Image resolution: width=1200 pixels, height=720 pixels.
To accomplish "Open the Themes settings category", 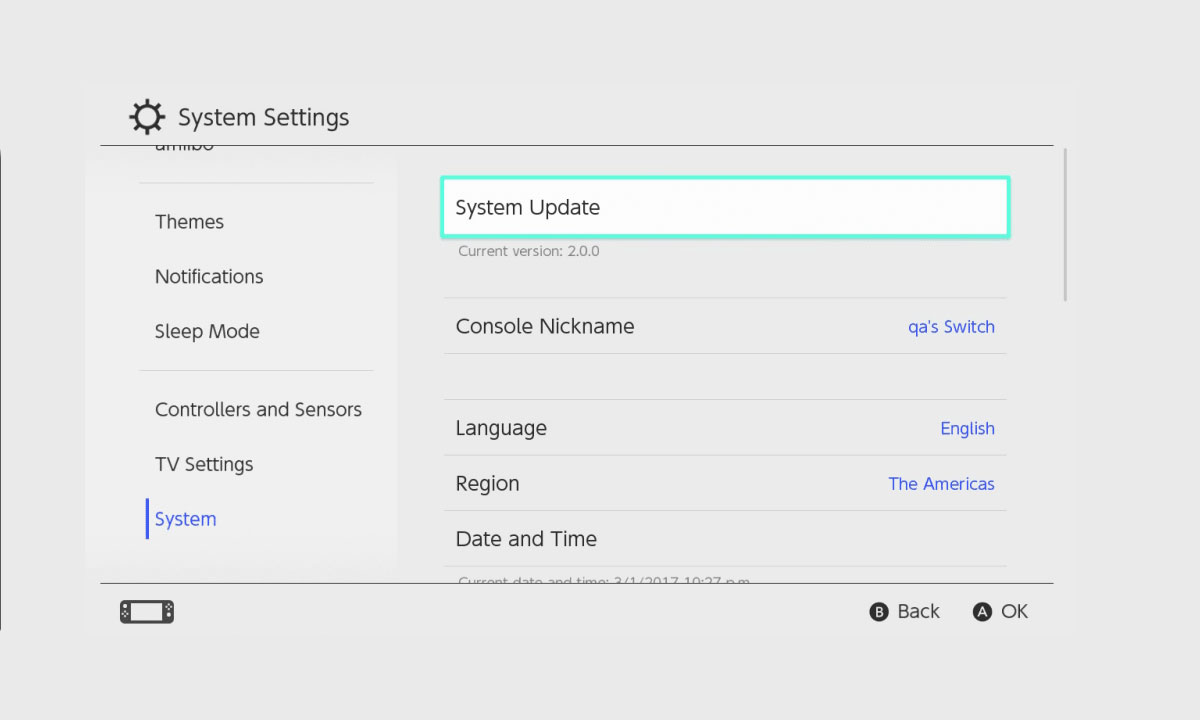I will (189, 222).
